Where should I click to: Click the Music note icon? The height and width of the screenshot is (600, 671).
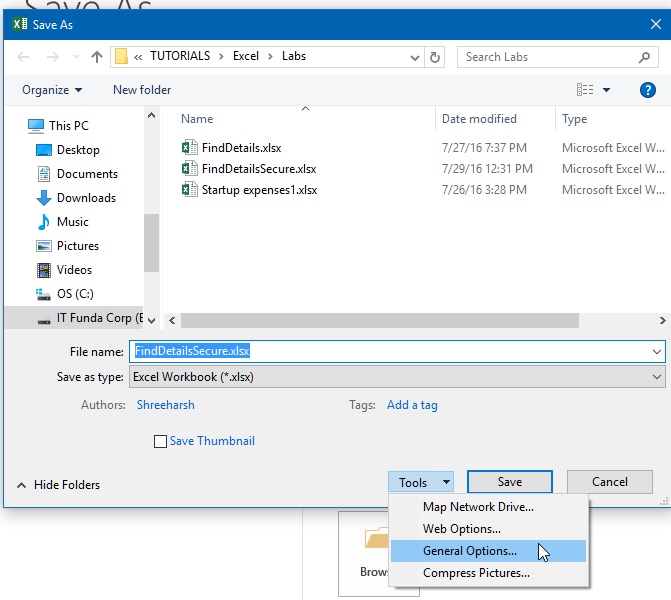pos(44,222)
